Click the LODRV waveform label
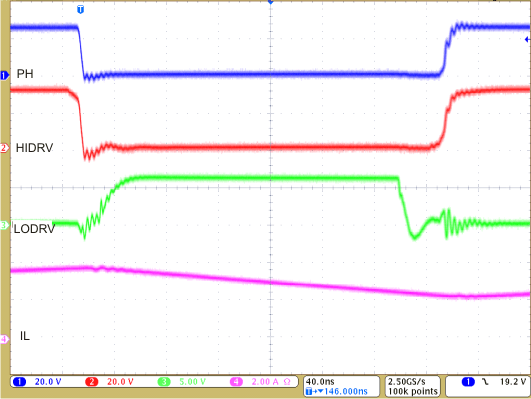Viewport: 531px width, 399px height. click(34, 229)
